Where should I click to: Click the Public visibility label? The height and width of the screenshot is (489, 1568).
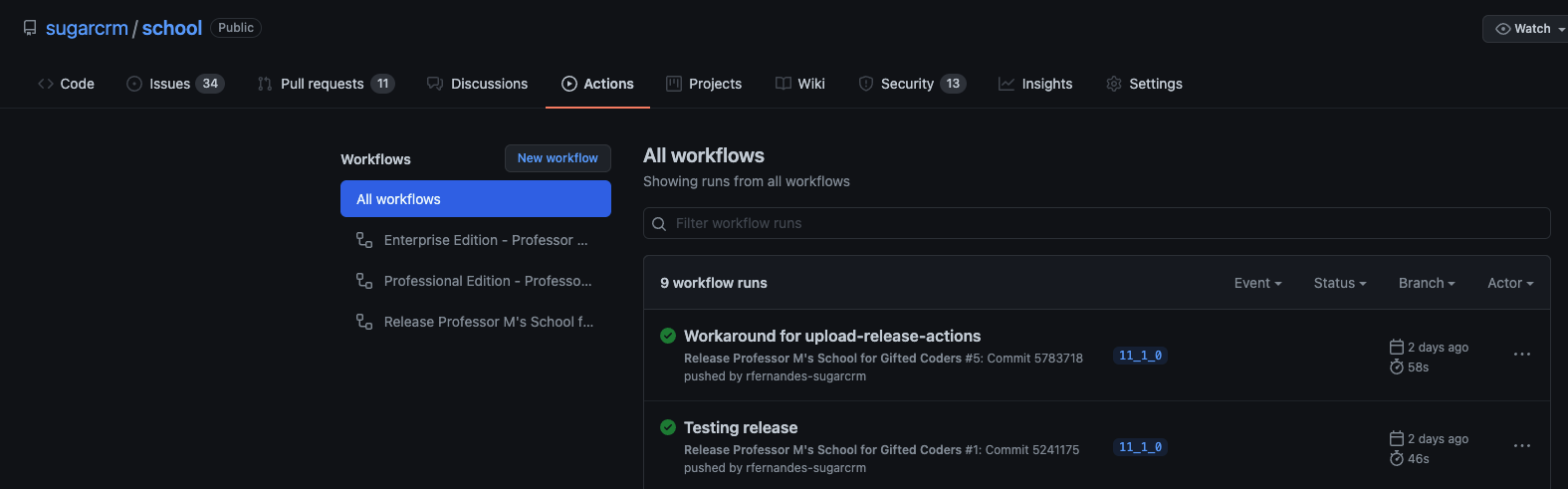(236, 28)
